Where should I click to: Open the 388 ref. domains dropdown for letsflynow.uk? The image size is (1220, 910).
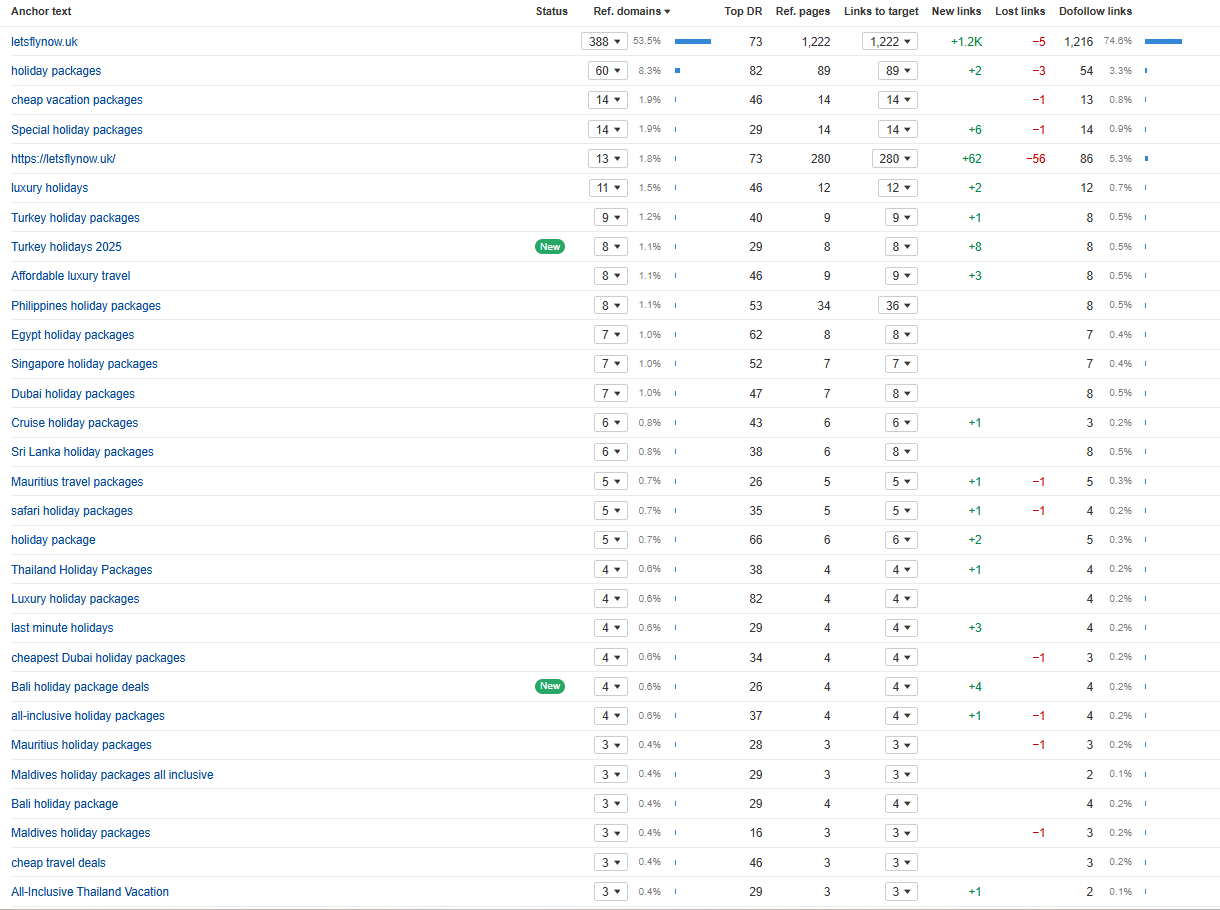(x=604, y=42)
